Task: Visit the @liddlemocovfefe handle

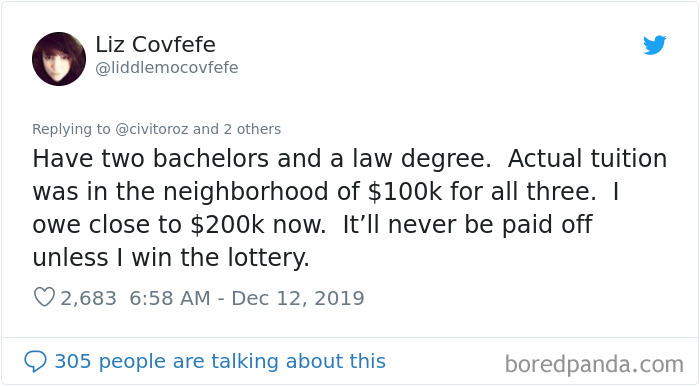Action: pyautogui.click(x=167, y=68)
